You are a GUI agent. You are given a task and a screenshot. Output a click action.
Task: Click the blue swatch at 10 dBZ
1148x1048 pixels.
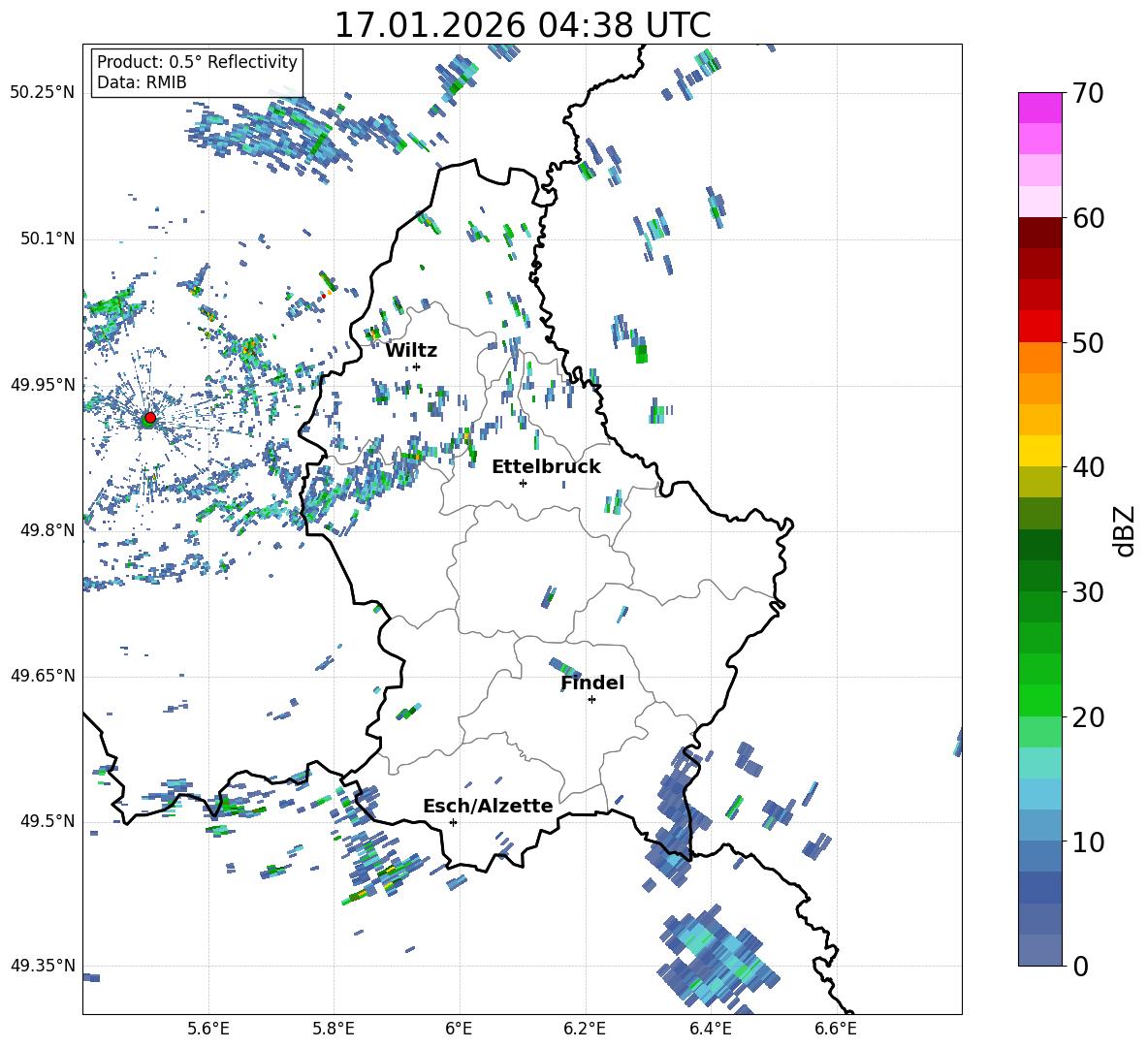[x=1039, y=825]
